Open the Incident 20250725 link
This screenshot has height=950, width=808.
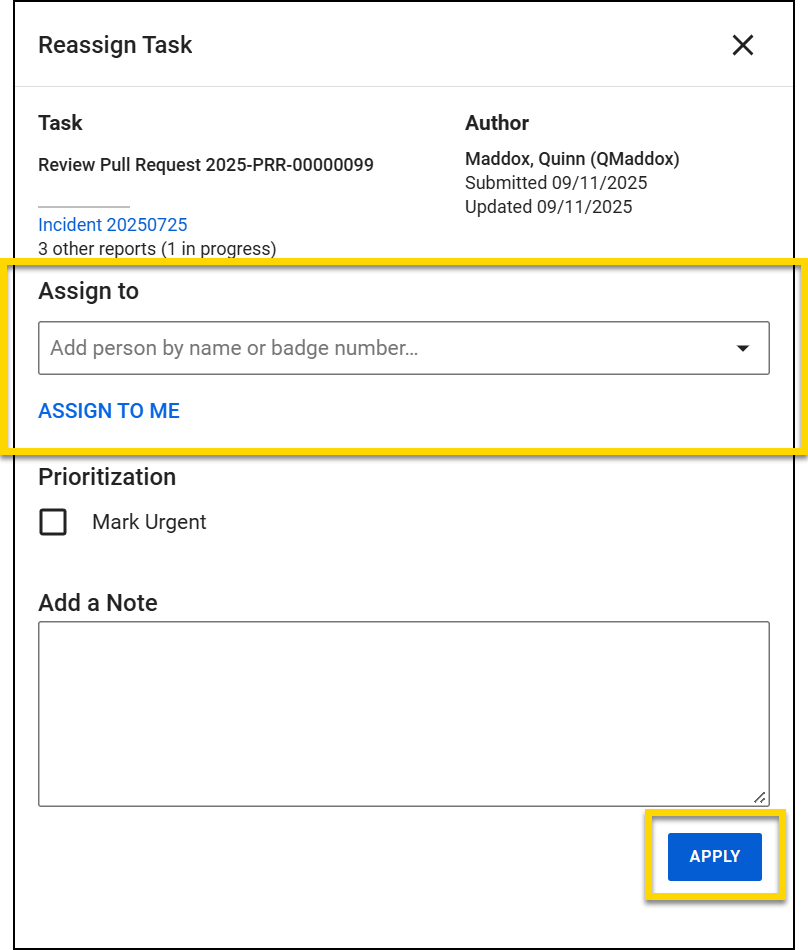pyautogui.click(x=112, y=225)
